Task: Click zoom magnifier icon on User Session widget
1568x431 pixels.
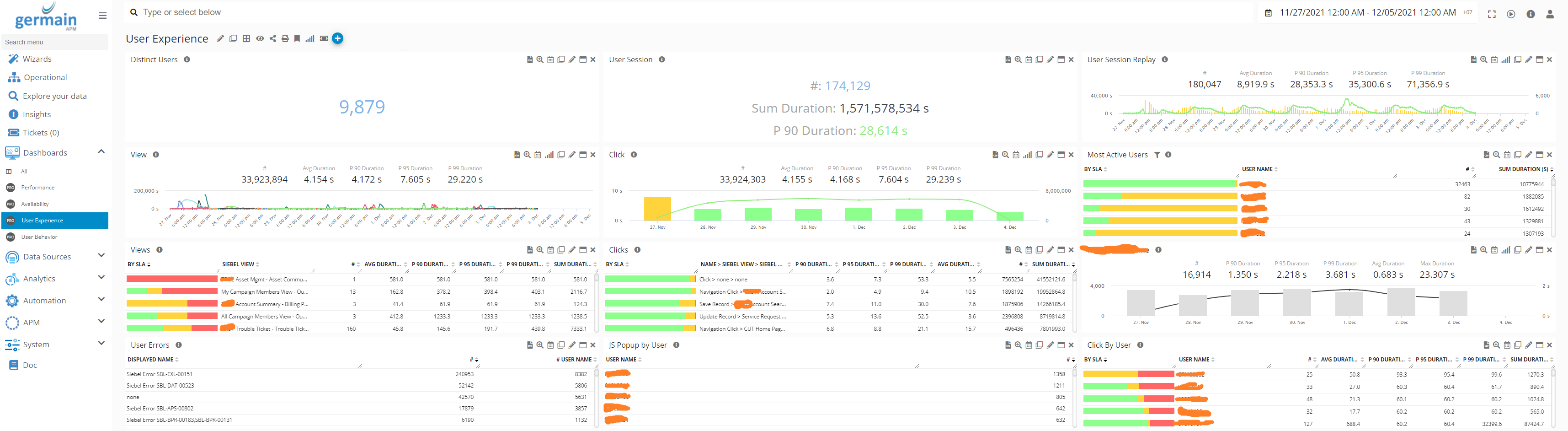Action: pyautogui.click(x=1019, y=60)
